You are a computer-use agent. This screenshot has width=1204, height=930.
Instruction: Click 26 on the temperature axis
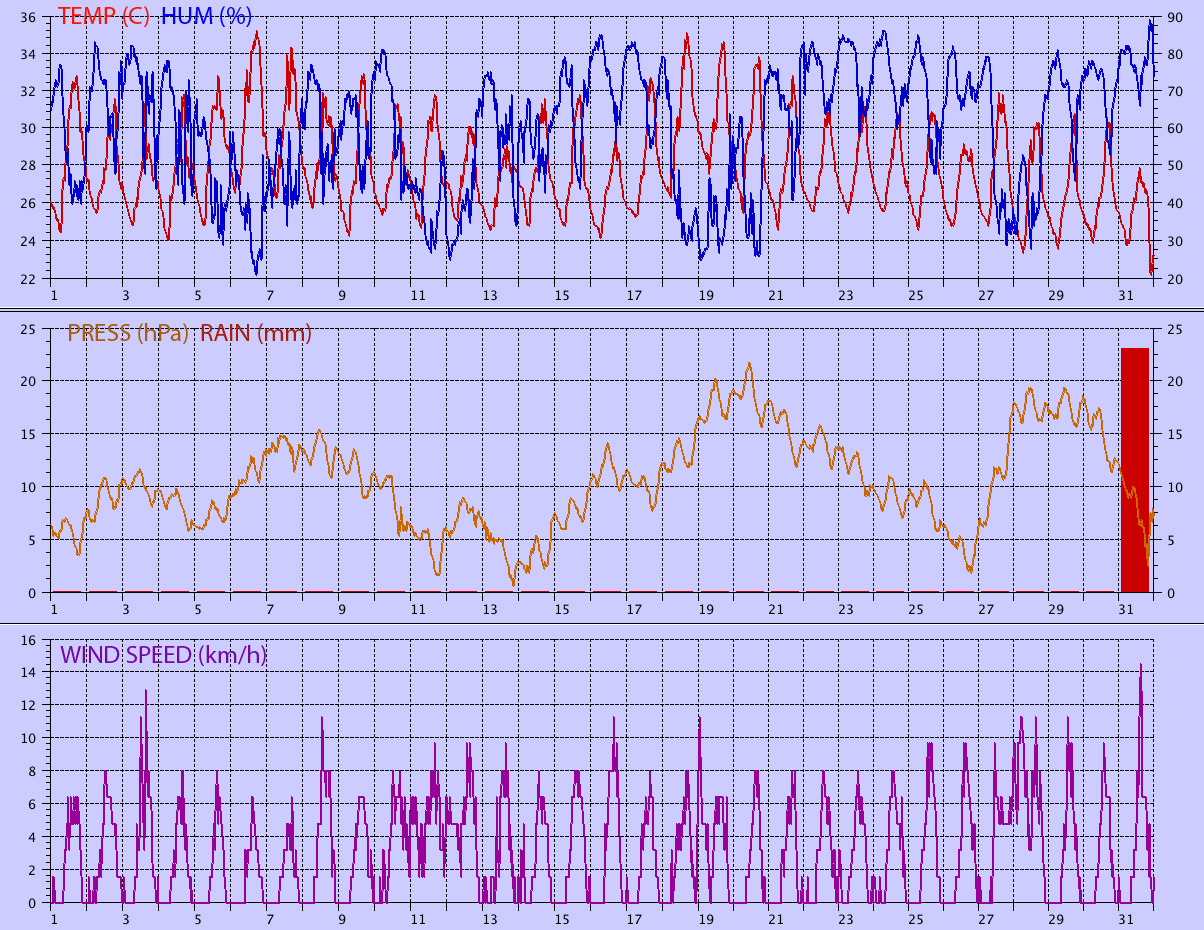[x=28, y=204]
